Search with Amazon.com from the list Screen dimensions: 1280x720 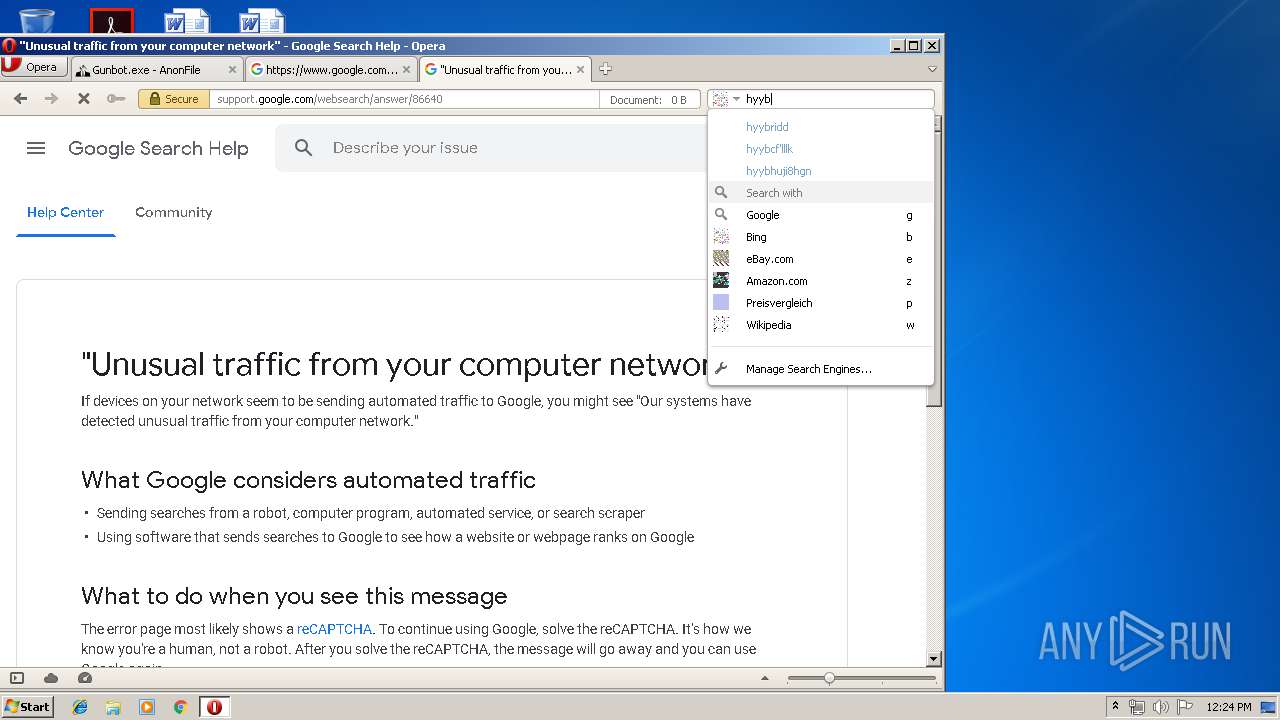coord(820,281)
